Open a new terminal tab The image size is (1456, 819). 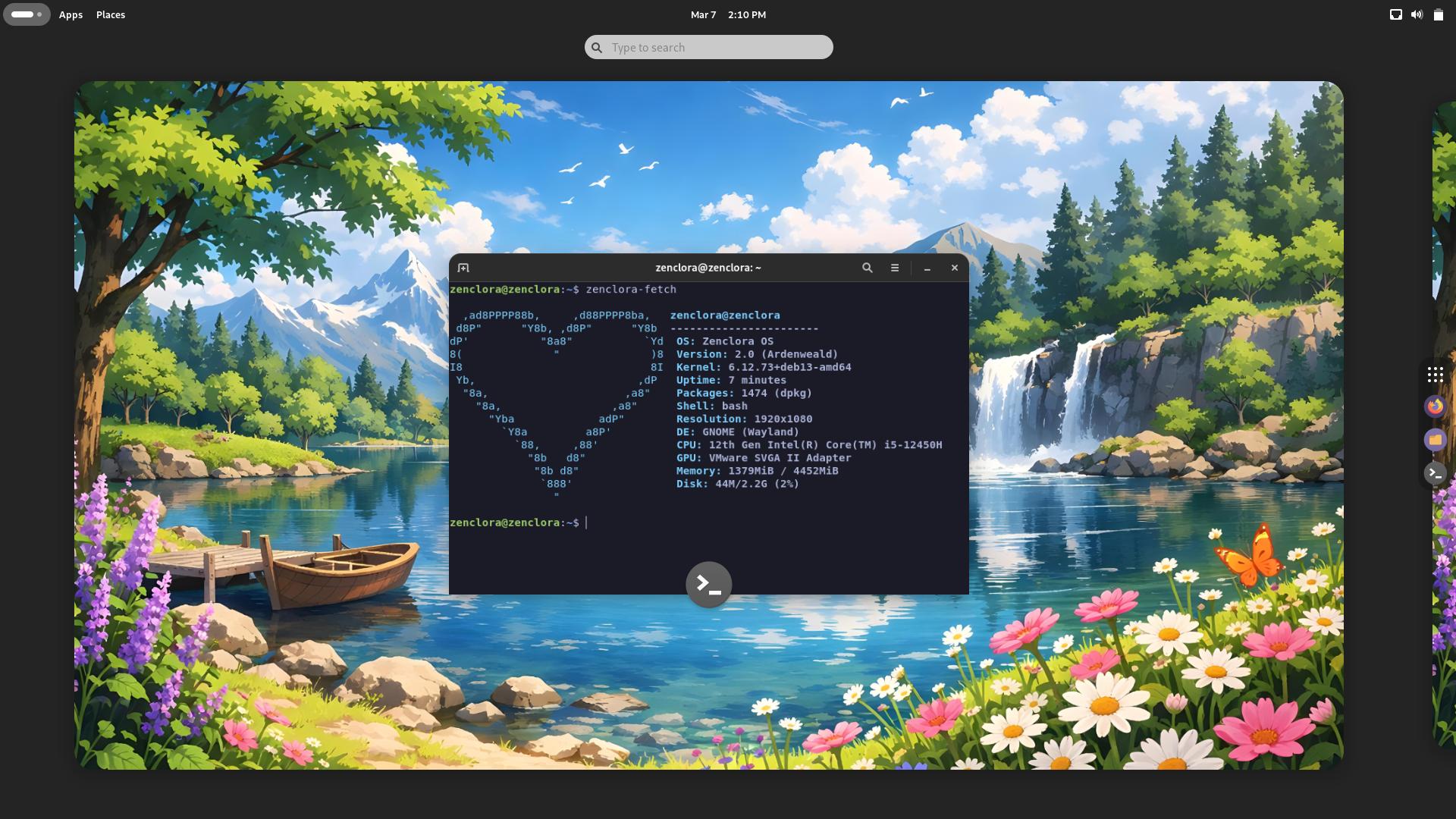[463, 267]
